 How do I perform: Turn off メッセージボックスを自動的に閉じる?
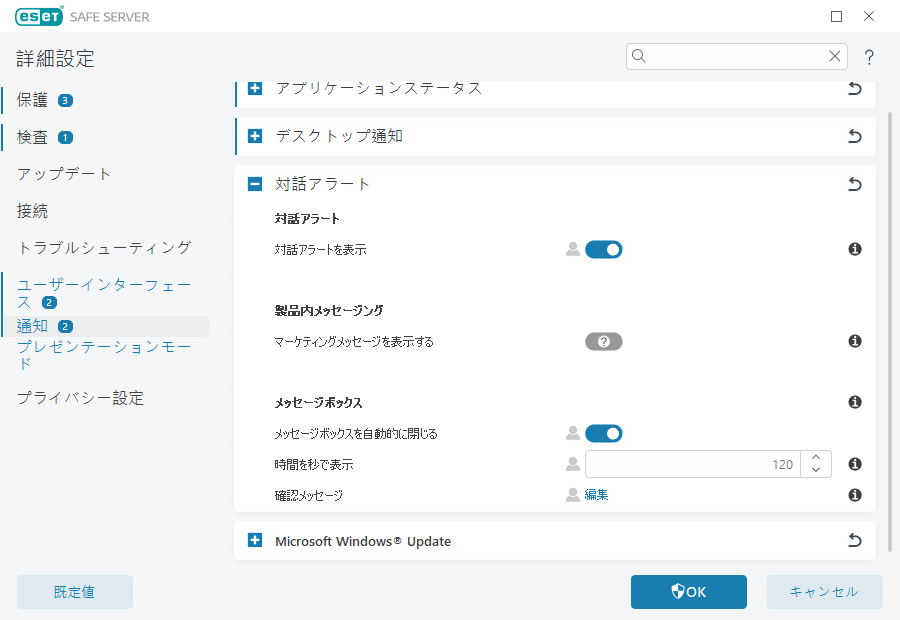604,433
